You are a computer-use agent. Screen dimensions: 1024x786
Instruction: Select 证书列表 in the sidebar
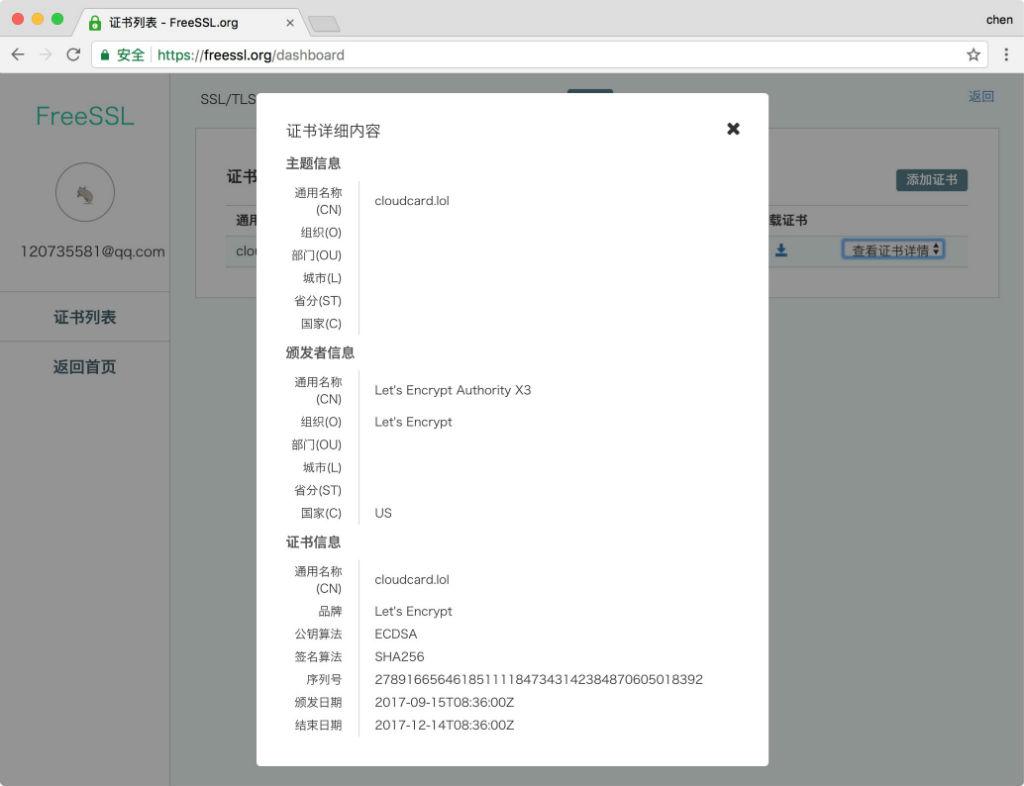[x=85, y=317]
